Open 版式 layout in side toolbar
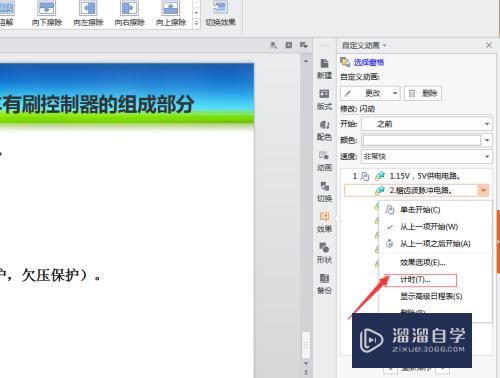500x378 pixels. point(324,100)
